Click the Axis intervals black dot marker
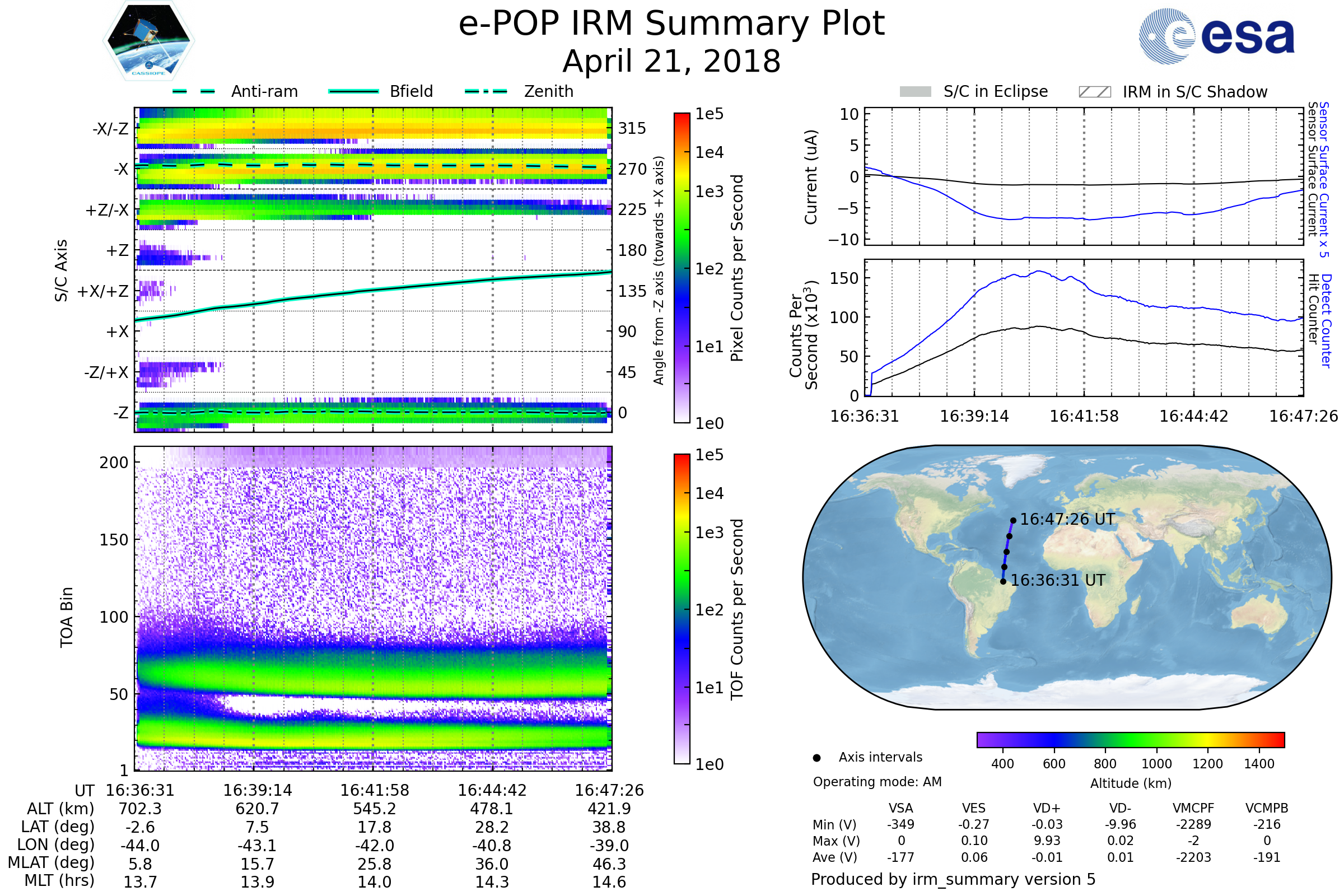1344x896 pixels. 816,758
